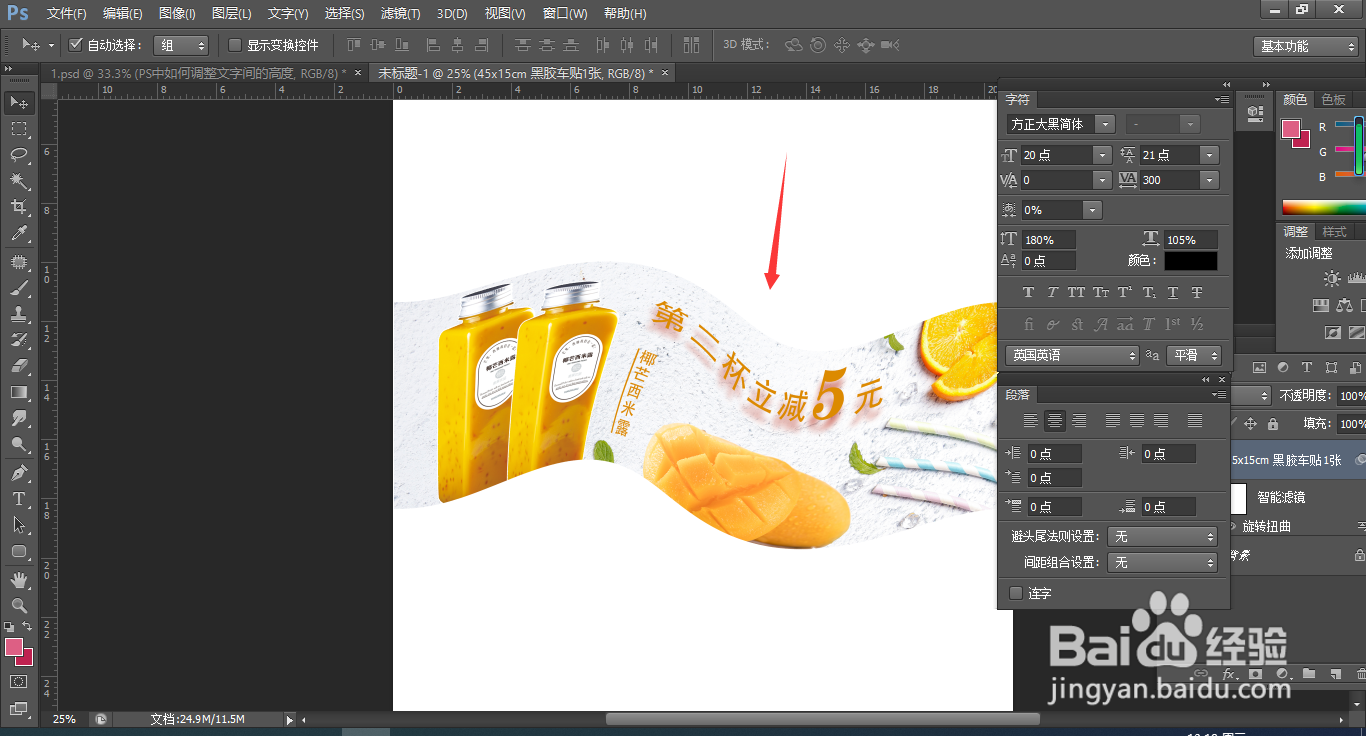Open the 组 auto-select target dropdown
Image resolution: width=1366 pixels, height=736 pixels.
(x=181, y=45)
